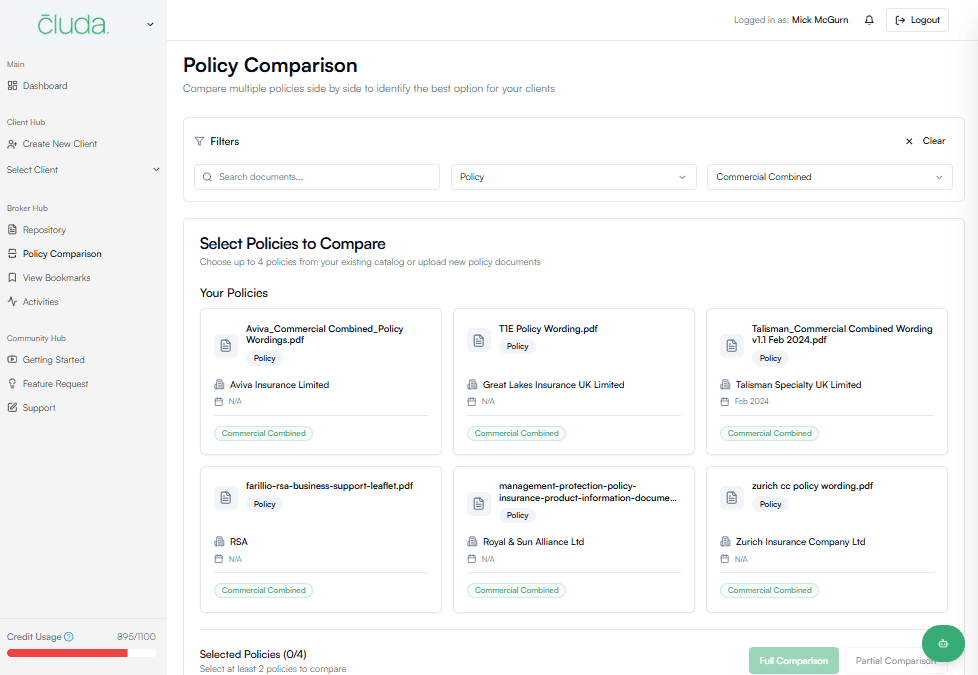Click the Logout arrow icon
Image resolution: width=978 pixels, height=675 pixels.
pos(900,20)
